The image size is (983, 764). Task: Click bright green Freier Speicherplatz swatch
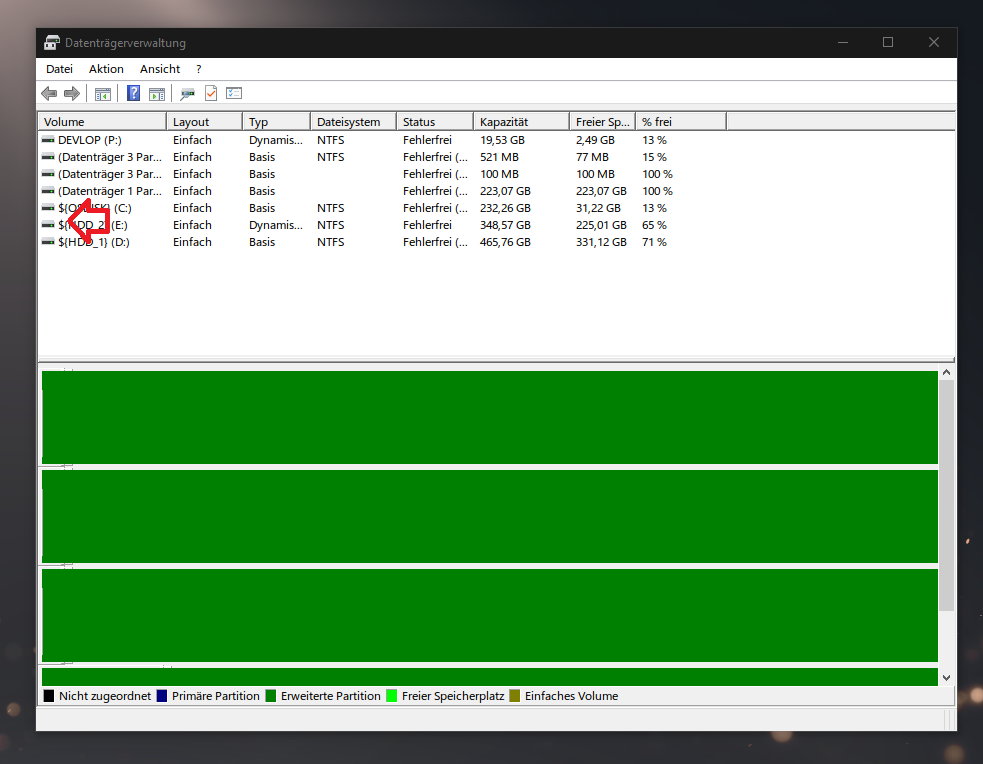(392, 696)
